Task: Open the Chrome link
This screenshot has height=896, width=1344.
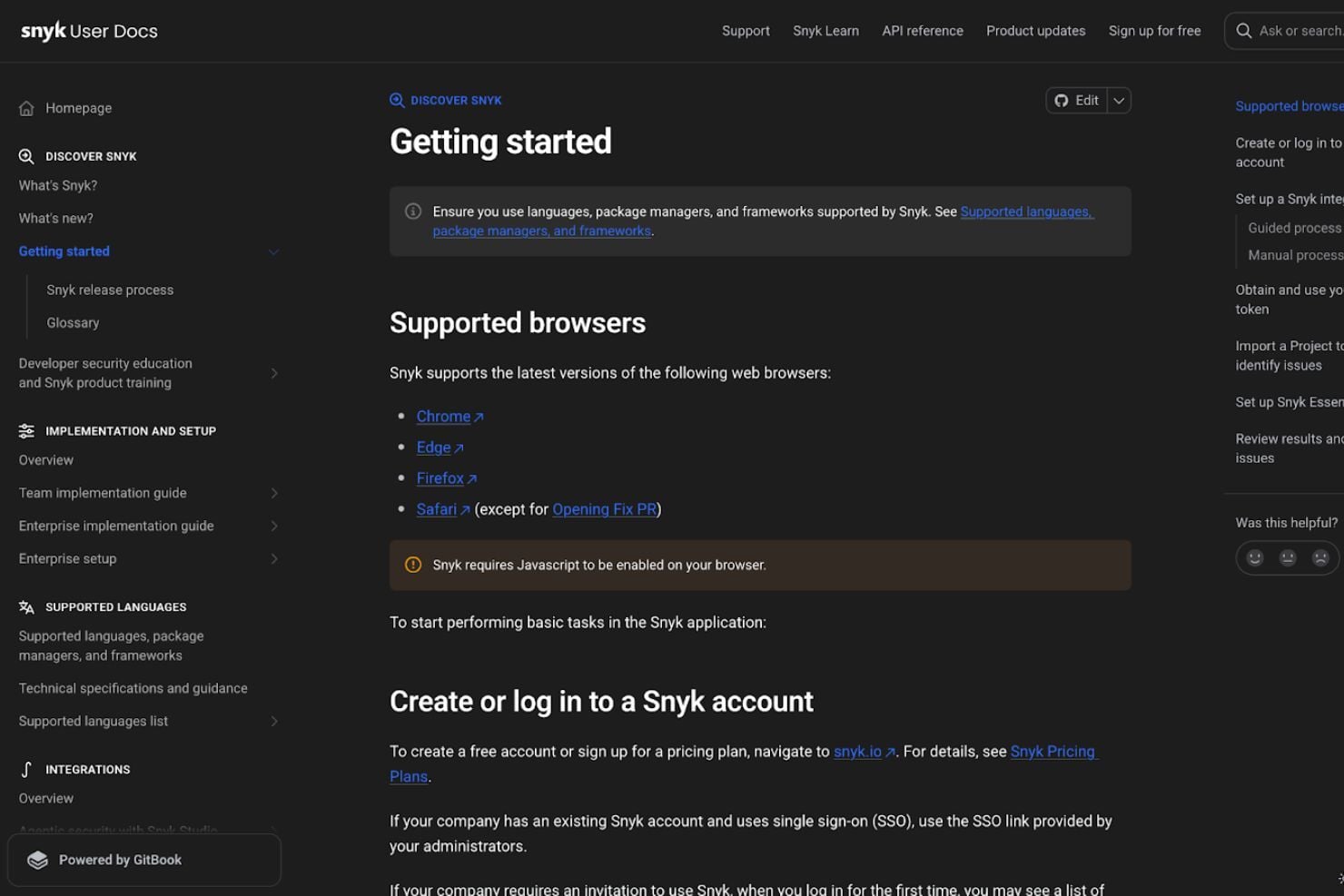Action: pyautogui.click(x=450, y=417)
